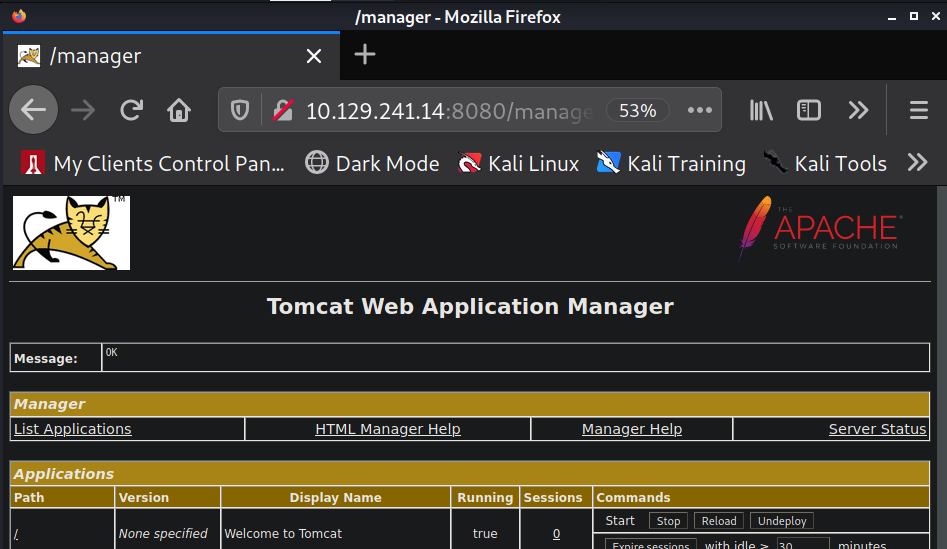
Task: Open My Clients Control Panel bookmark
Action: pyautogui.click(x=153, y=164)
